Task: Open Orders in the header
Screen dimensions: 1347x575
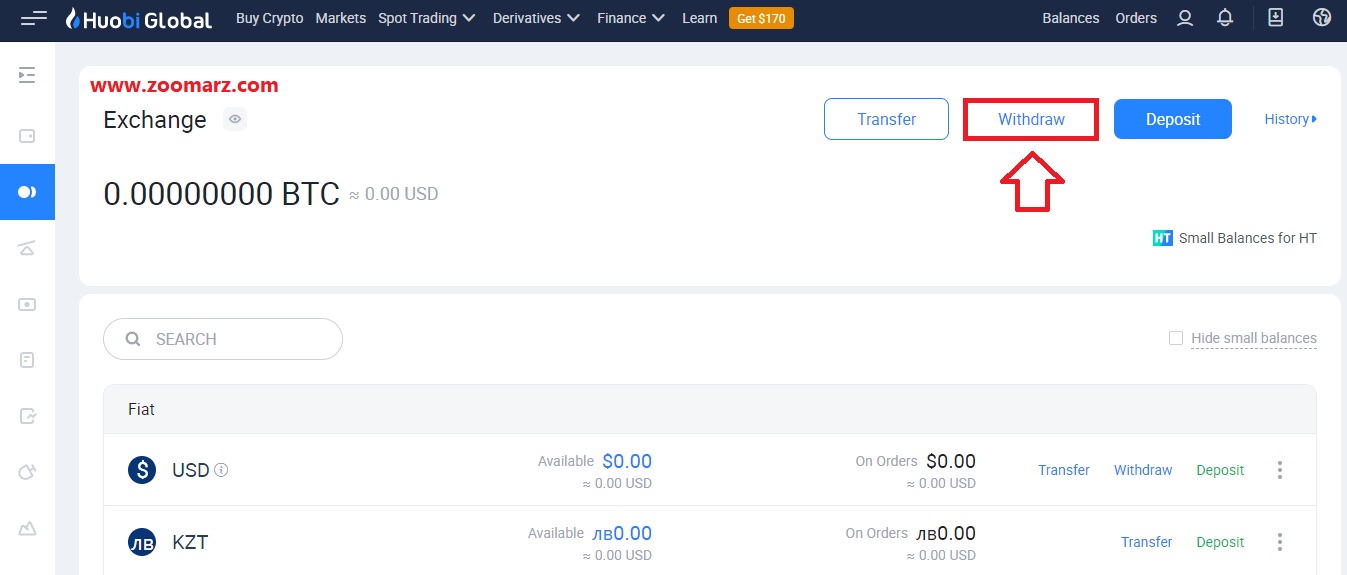Action: 1136,18
